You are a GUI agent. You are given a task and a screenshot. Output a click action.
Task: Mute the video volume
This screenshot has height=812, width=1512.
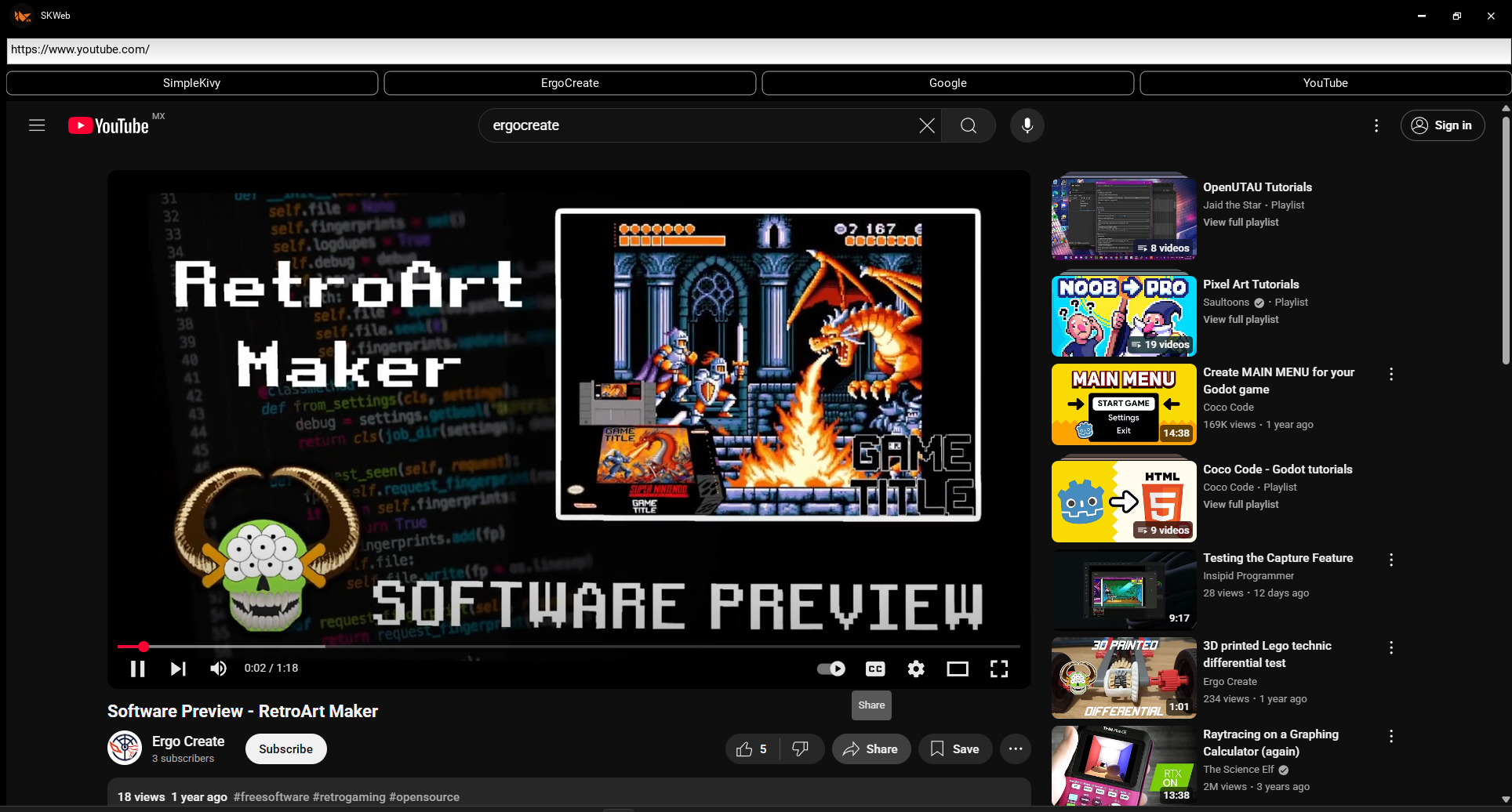pyautogui.click(x=218, y=669)
